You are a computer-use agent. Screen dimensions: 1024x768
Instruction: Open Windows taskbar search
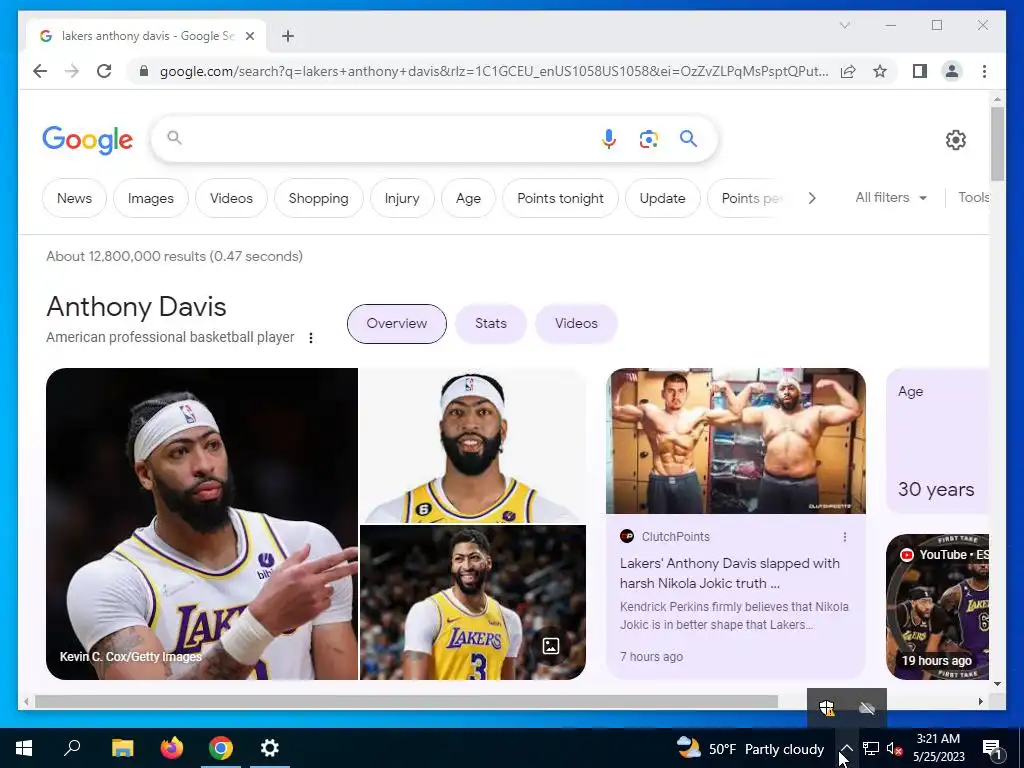[x=72, y=748]
